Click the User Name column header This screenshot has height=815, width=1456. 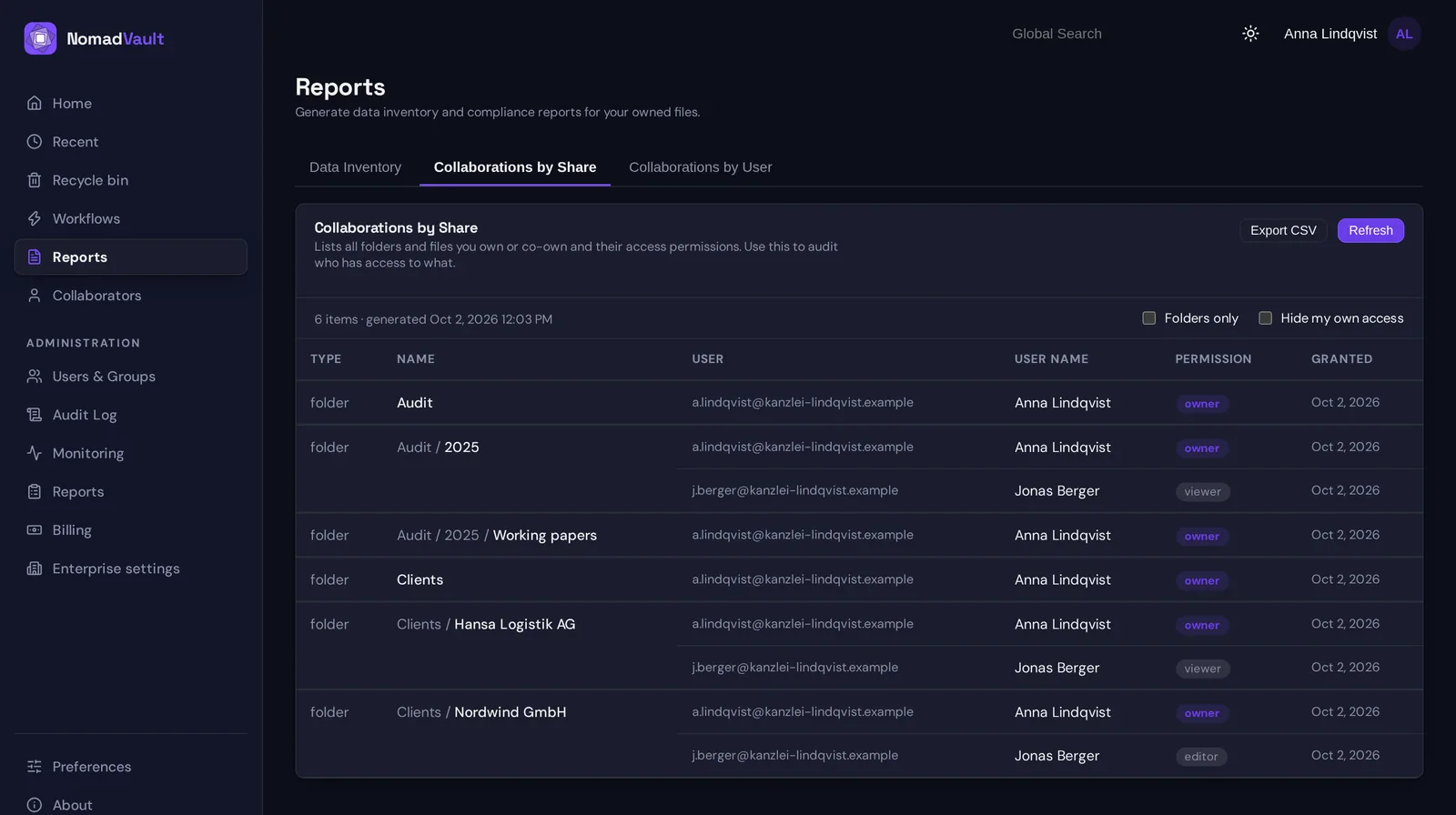coord(1051,359)
